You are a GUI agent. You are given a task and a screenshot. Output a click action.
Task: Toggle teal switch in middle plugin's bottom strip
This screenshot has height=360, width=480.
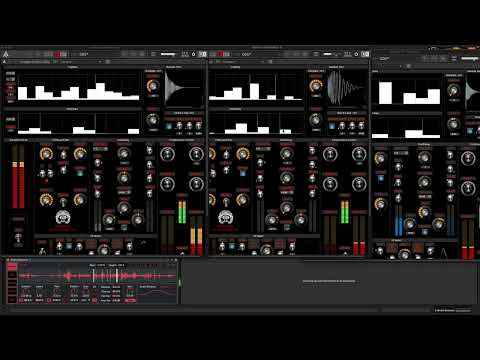[232, 246]
